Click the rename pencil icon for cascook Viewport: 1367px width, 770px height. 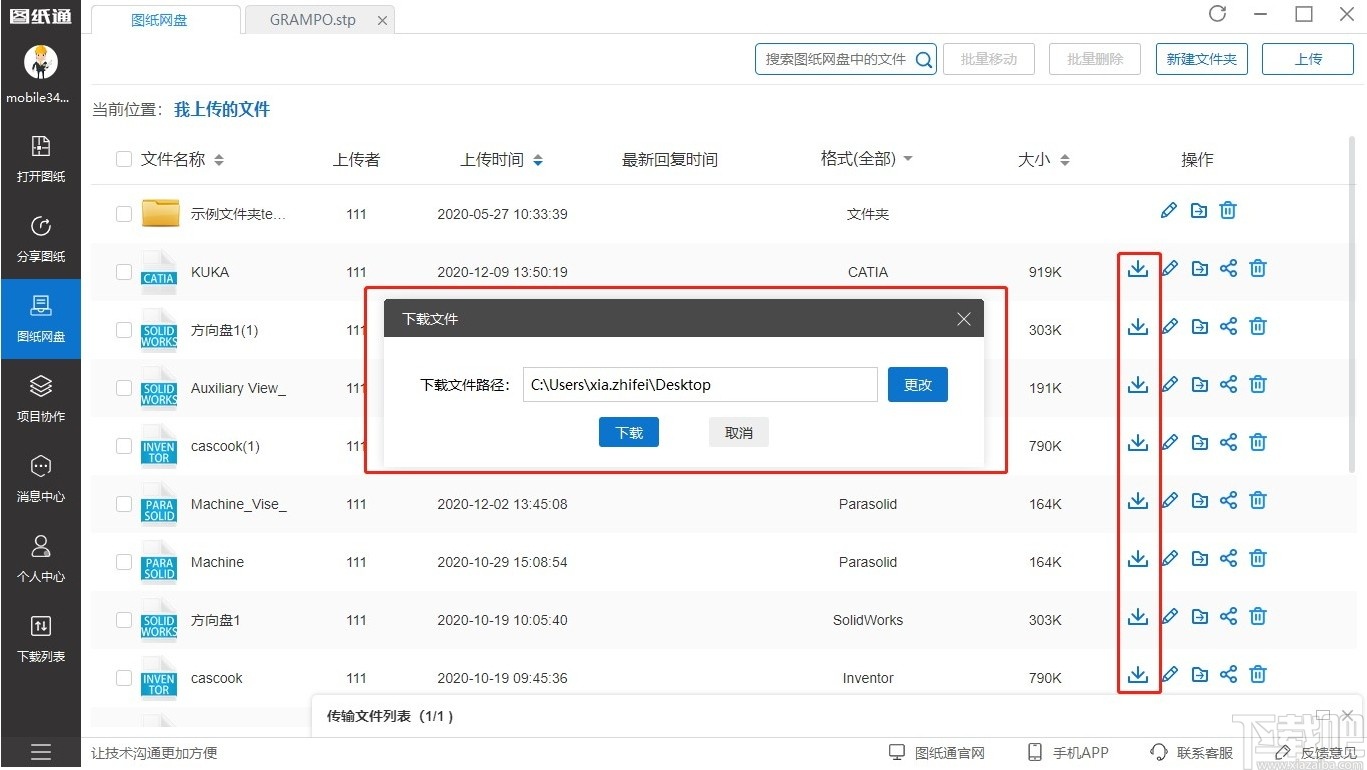pyautogui.click(x=1169, y=674)
